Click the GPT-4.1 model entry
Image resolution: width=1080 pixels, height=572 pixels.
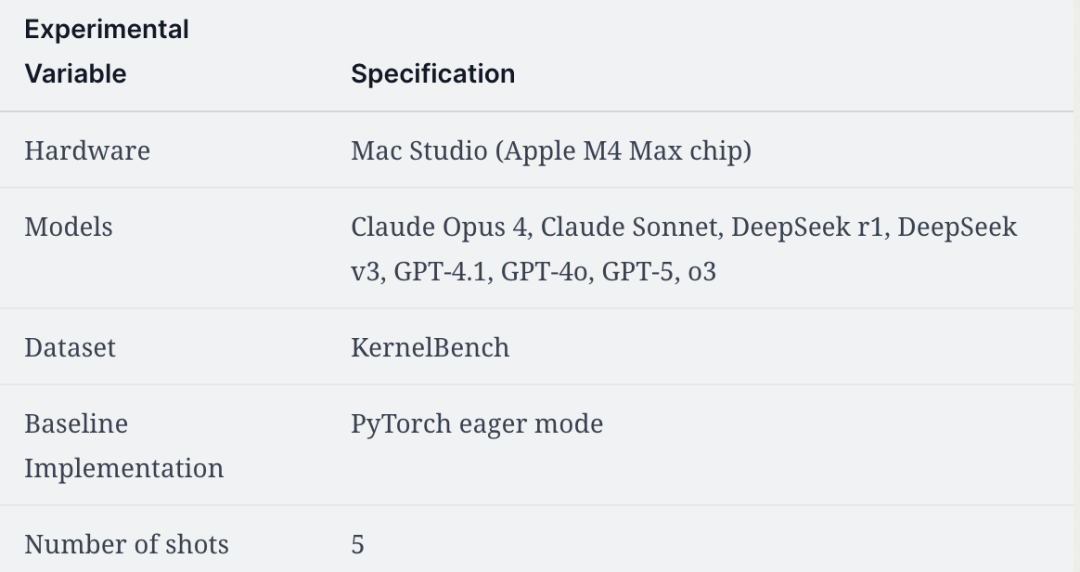pyautogui.click(x=440, y=272)
